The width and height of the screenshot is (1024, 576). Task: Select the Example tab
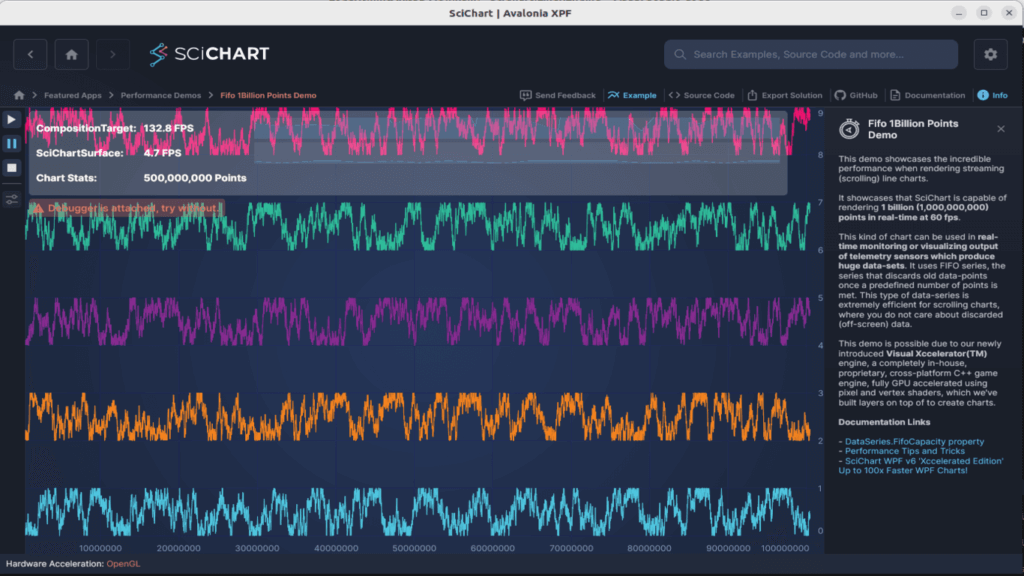[632, 96]
